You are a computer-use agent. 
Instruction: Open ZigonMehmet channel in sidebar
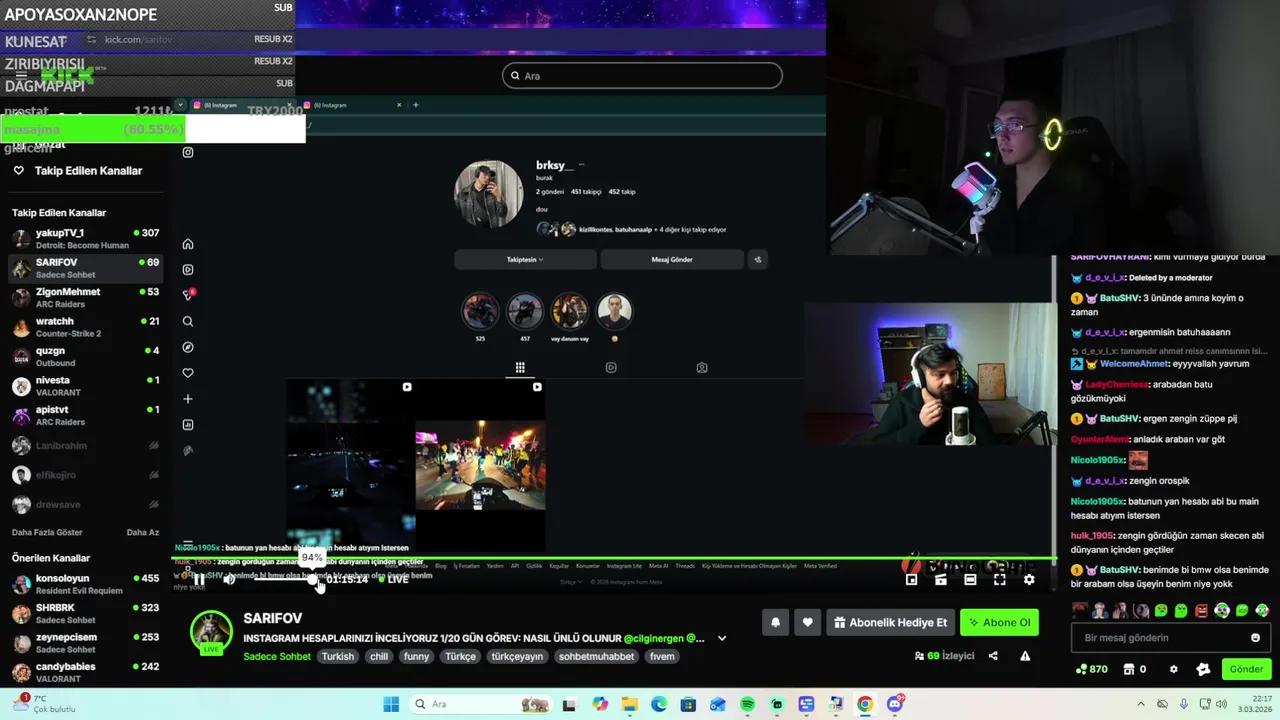[x=85, y=297]
